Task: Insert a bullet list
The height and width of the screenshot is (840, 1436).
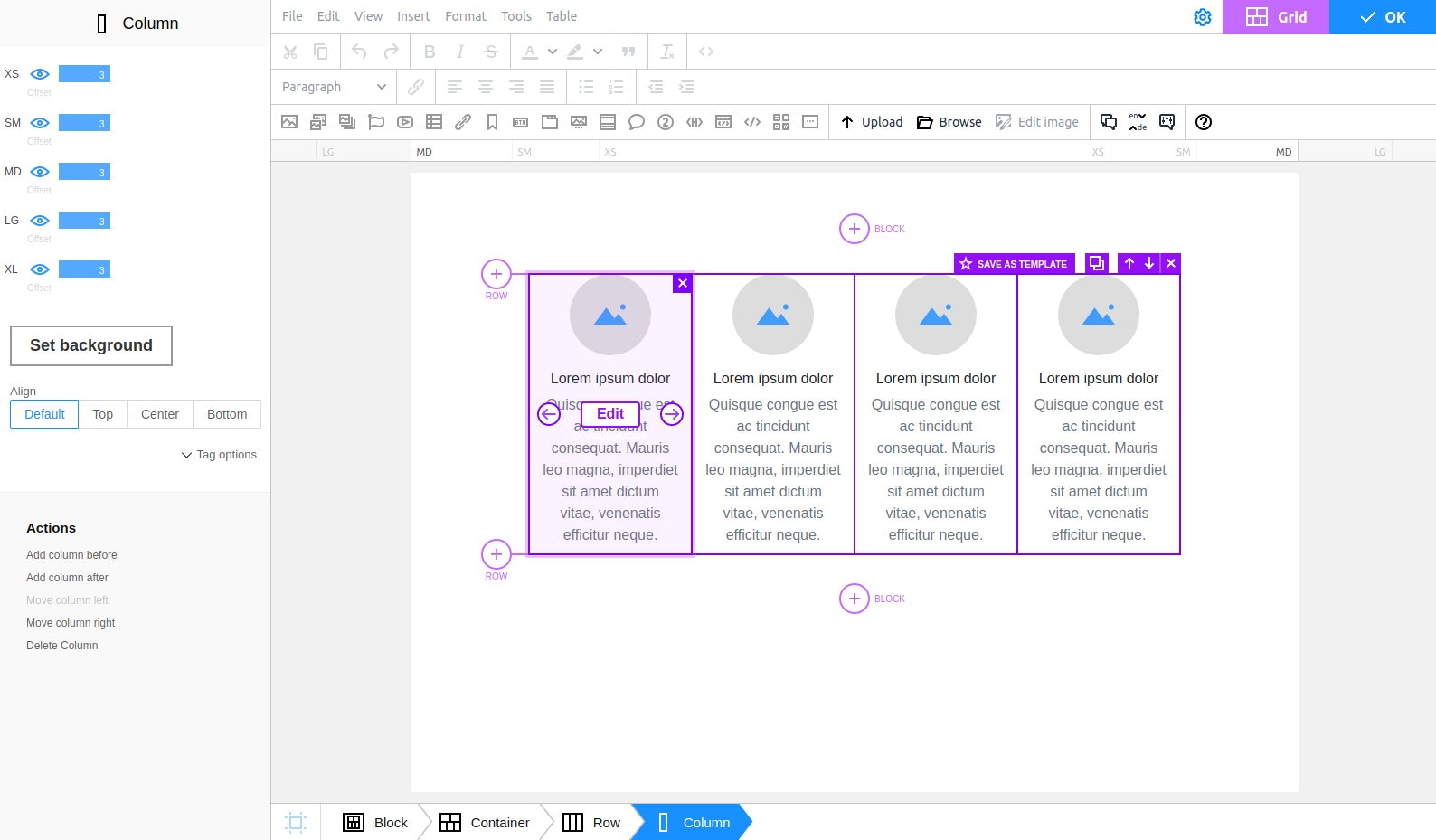Action: (x=586, y=87)
